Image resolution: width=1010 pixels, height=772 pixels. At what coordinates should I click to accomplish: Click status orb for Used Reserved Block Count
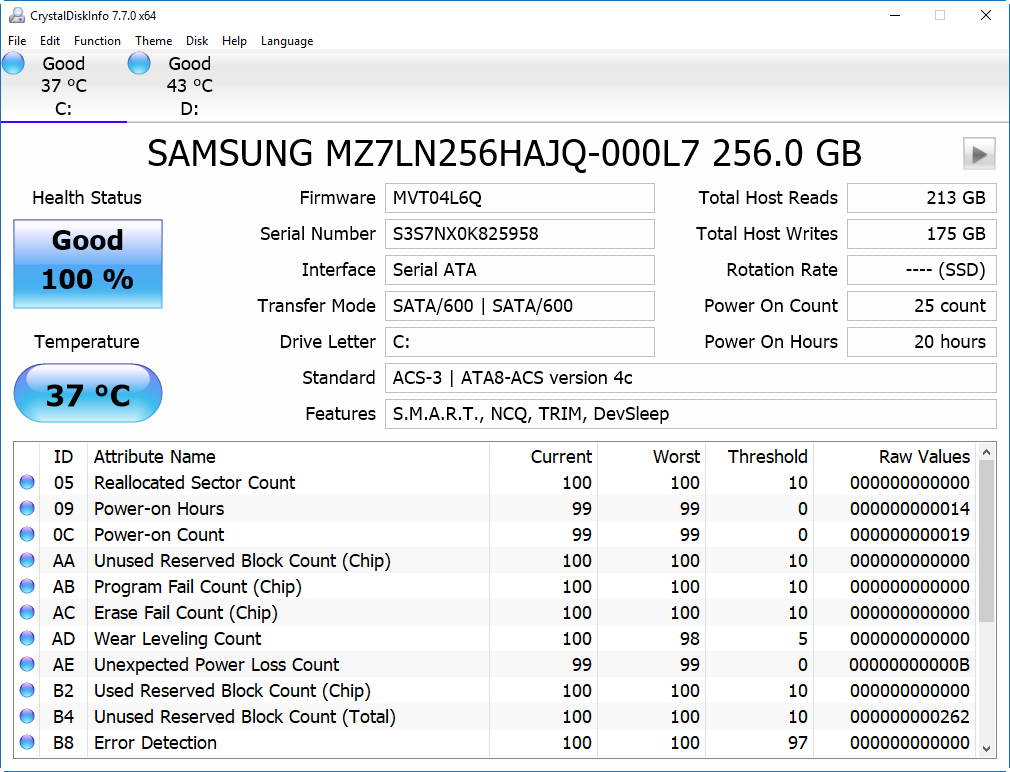point(27,690)
